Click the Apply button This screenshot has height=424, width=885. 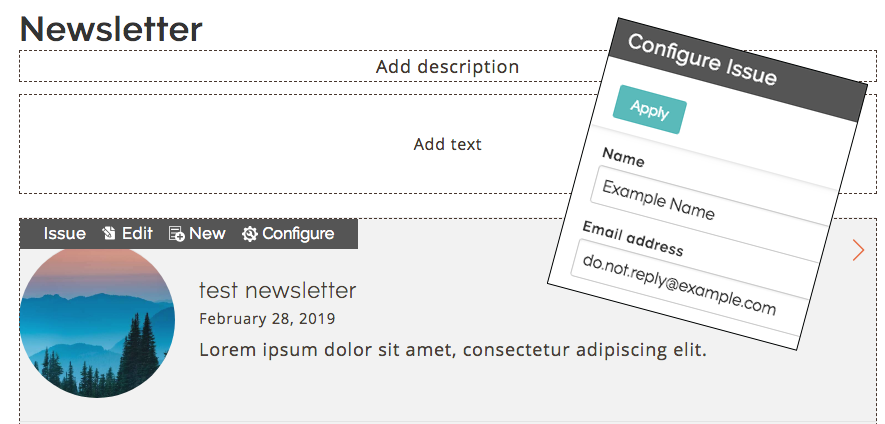(650, 110)
